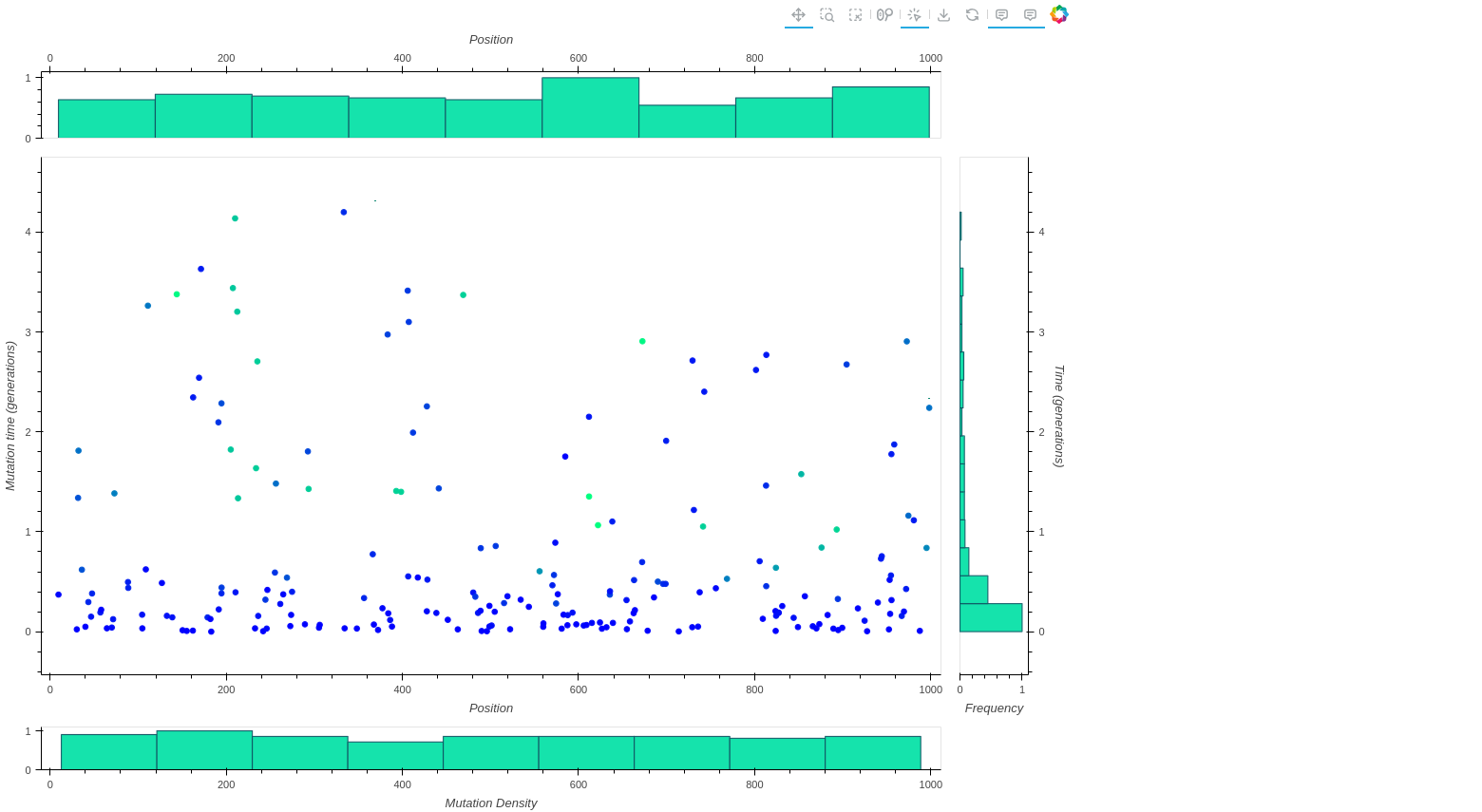Click the 'Frequency' axis label
Image resolution: width=1482 pixels, height=812 pixels.
click(x=994, y=708)
